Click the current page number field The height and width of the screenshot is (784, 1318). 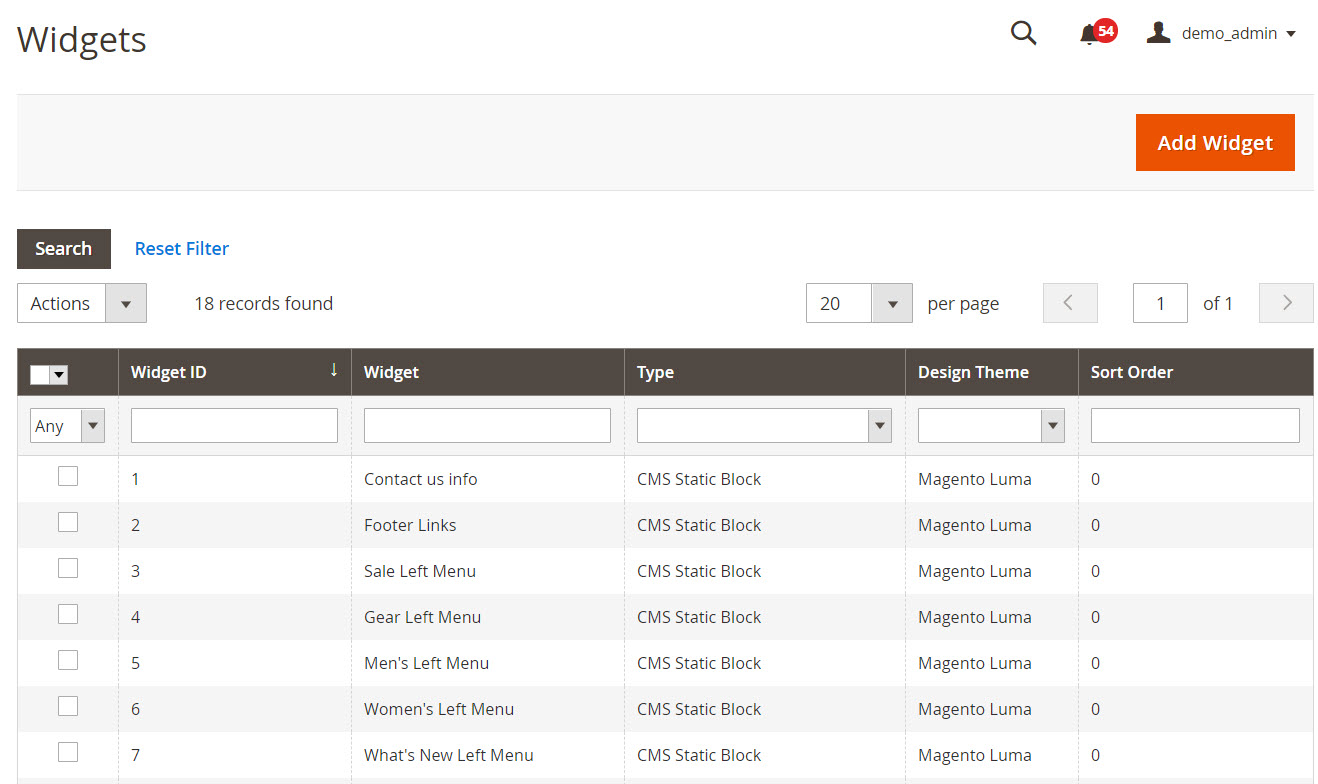point(1160,303)
